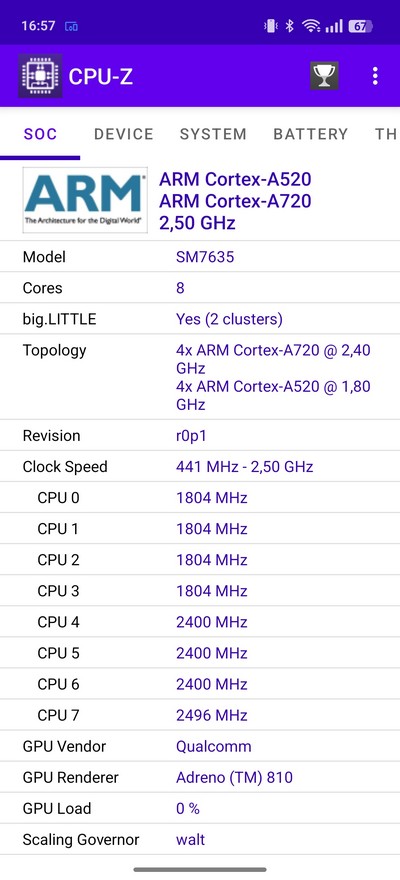Tap the vibrate mode status icon
The image size is (400, 880).
[270, 26]
